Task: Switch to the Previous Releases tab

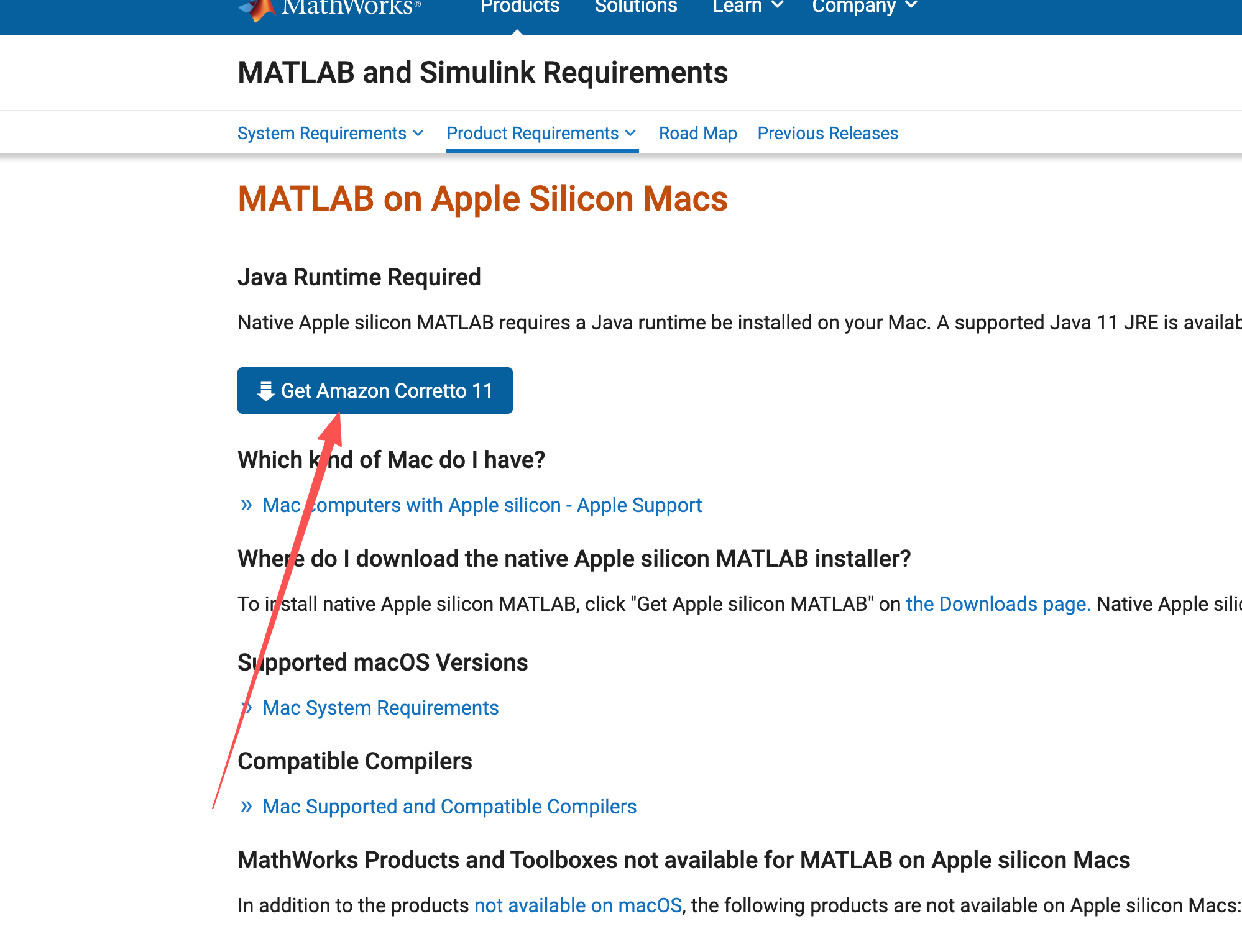Action: pos(827,134)
